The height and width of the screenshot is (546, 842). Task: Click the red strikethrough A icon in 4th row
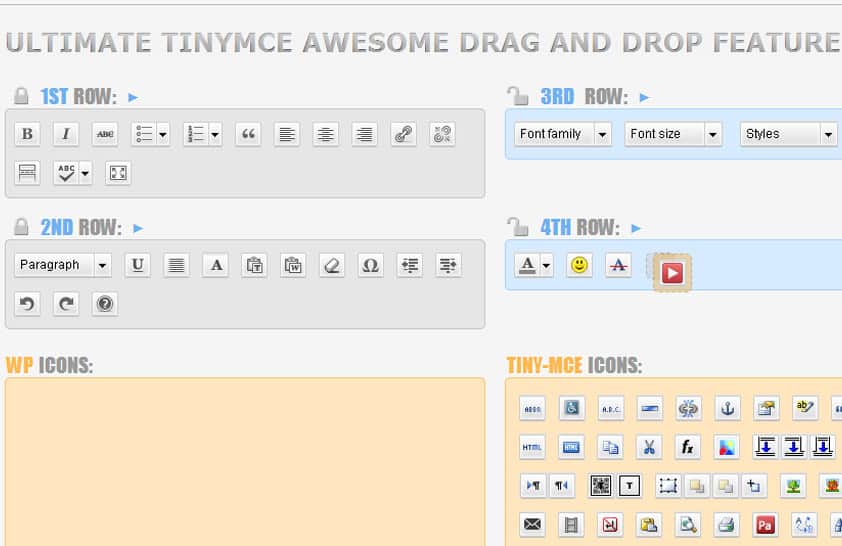(x=618, y=265)
